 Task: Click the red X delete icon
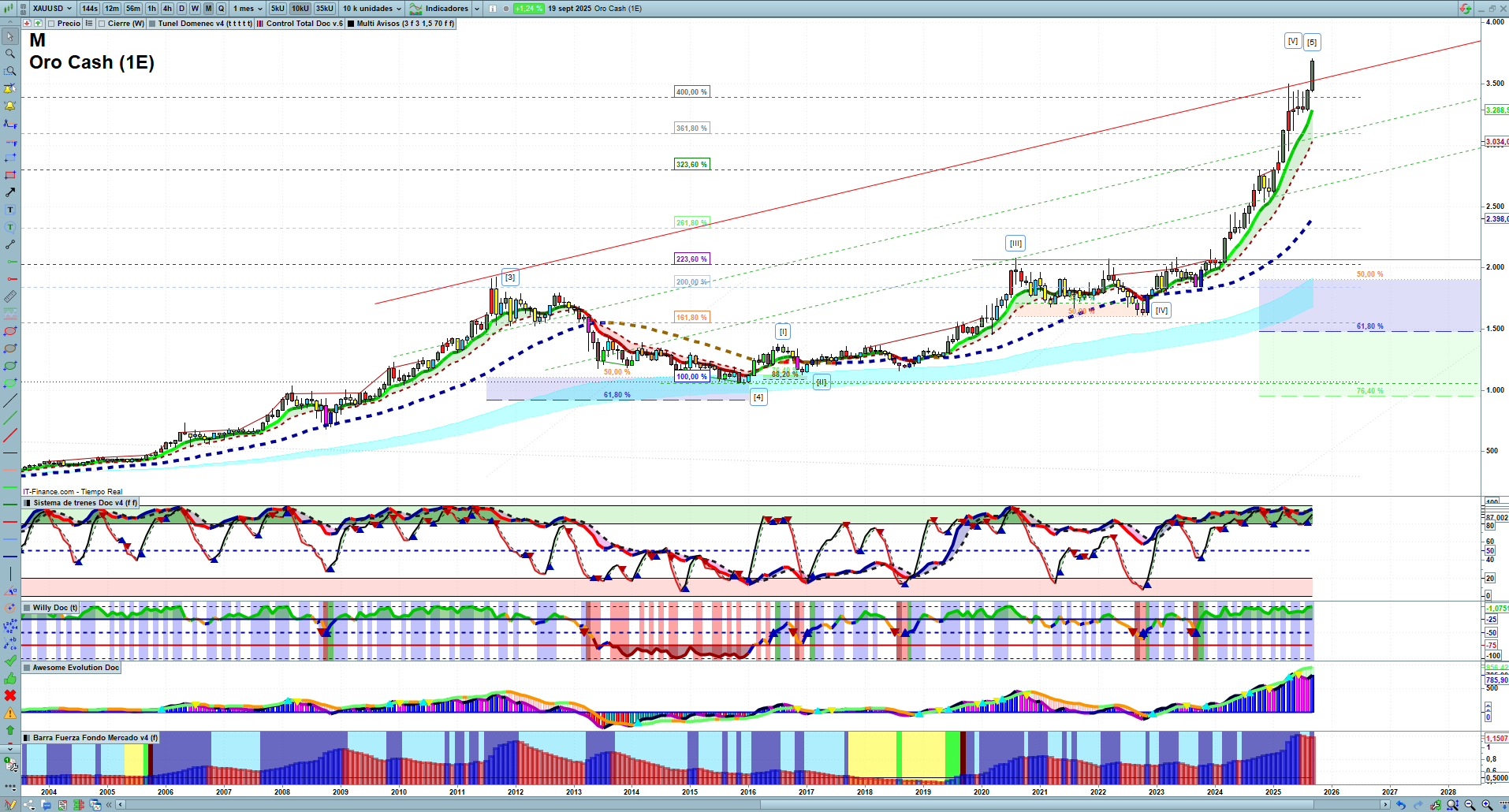(10, 695)
